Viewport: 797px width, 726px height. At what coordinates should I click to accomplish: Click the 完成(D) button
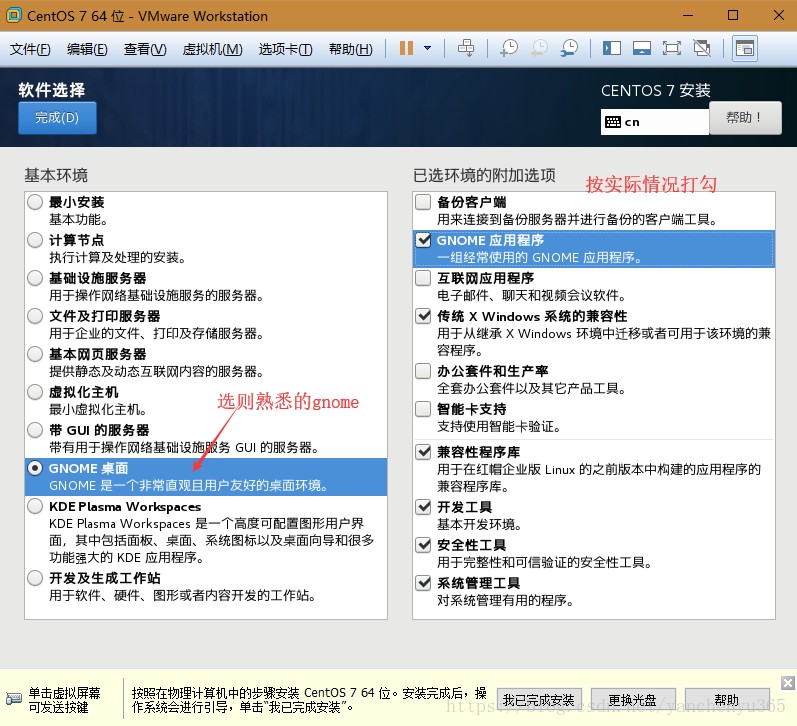(57, 118)
